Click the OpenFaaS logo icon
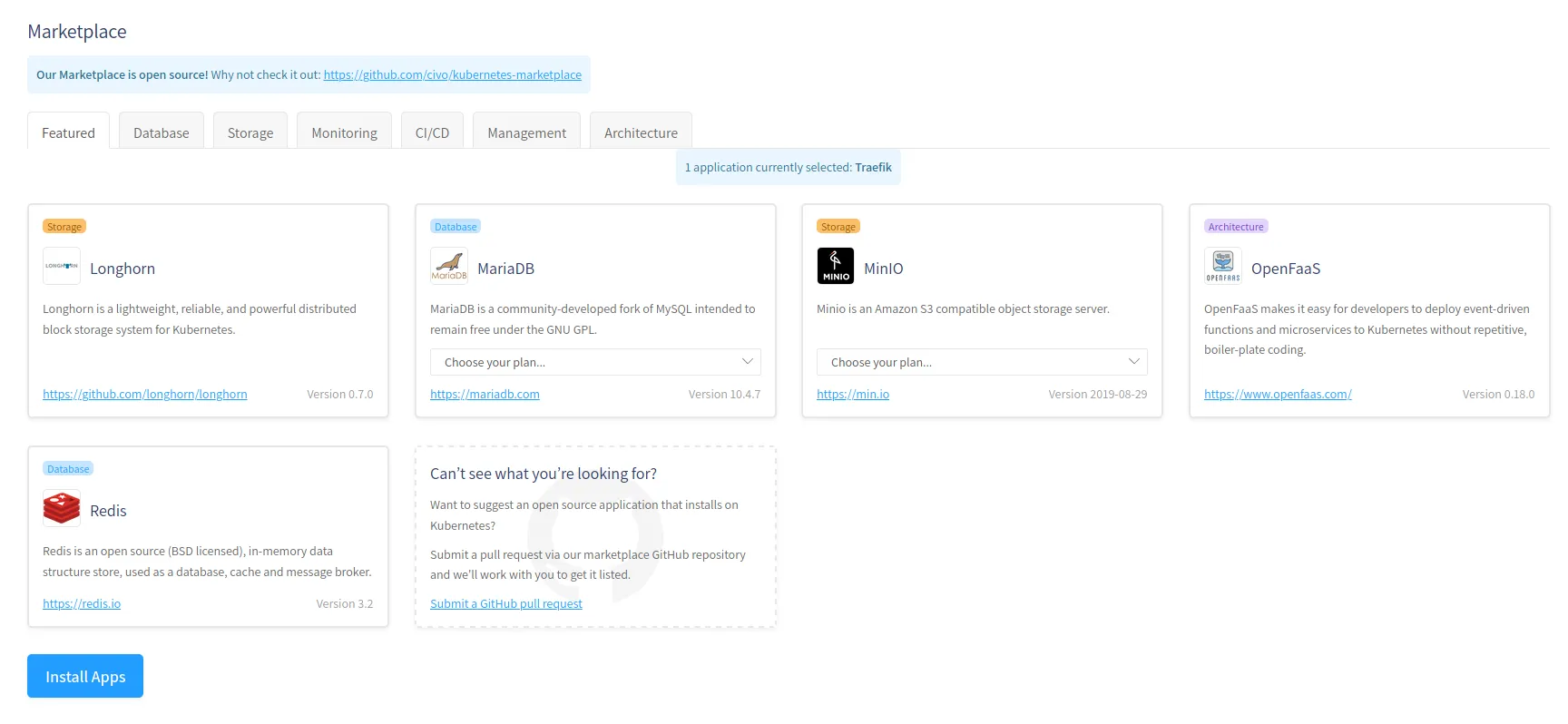This screenshot has height=724, width=1568. pyautogui.click(x=1223, y=266)
